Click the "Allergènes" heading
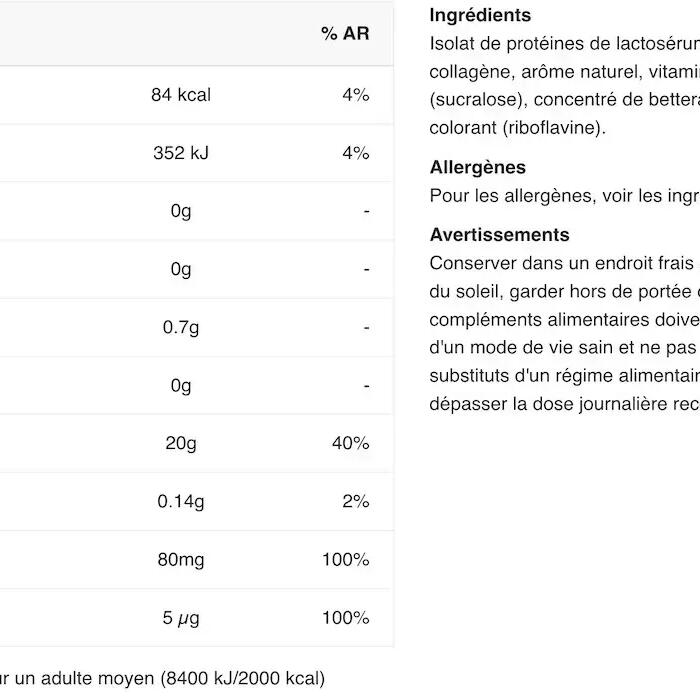700x700 pixels. [477, 168]
